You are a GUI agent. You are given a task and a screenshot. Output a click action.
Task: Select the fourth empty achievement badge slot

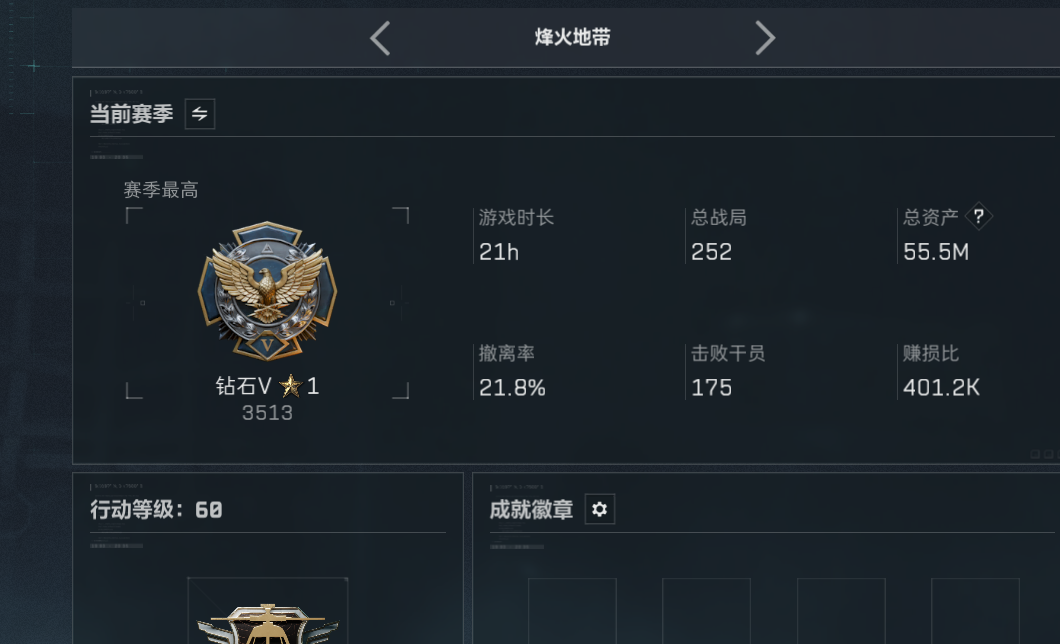coord(975,611)
